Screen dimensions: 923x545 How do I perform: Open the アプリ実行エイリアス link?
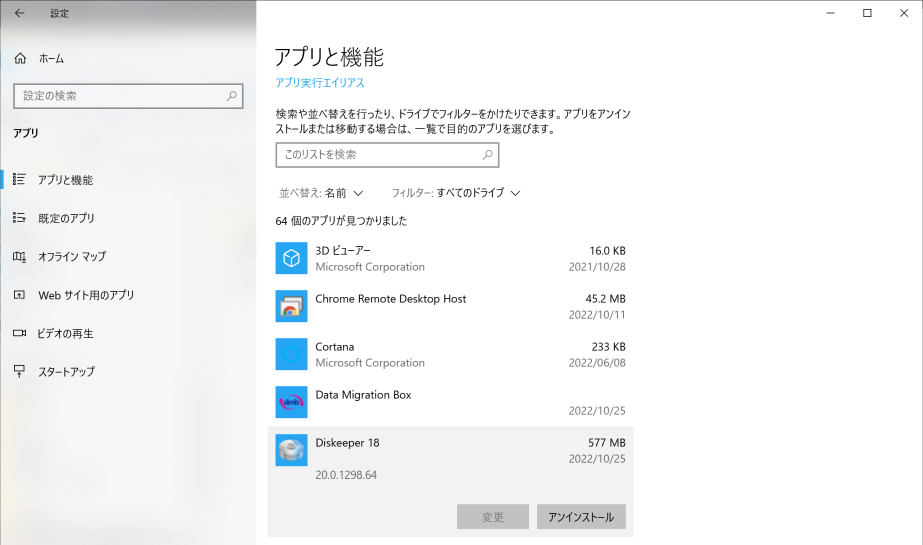(x=320, y=83)
